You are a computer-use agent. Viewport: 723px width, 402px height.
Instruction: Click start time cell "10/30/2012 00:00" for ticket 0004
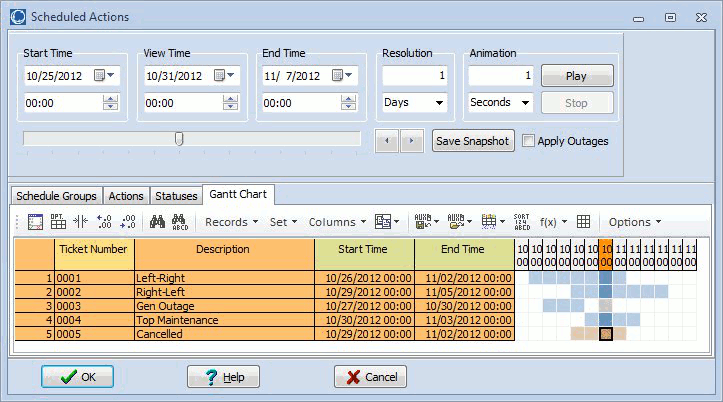[364, 320]
